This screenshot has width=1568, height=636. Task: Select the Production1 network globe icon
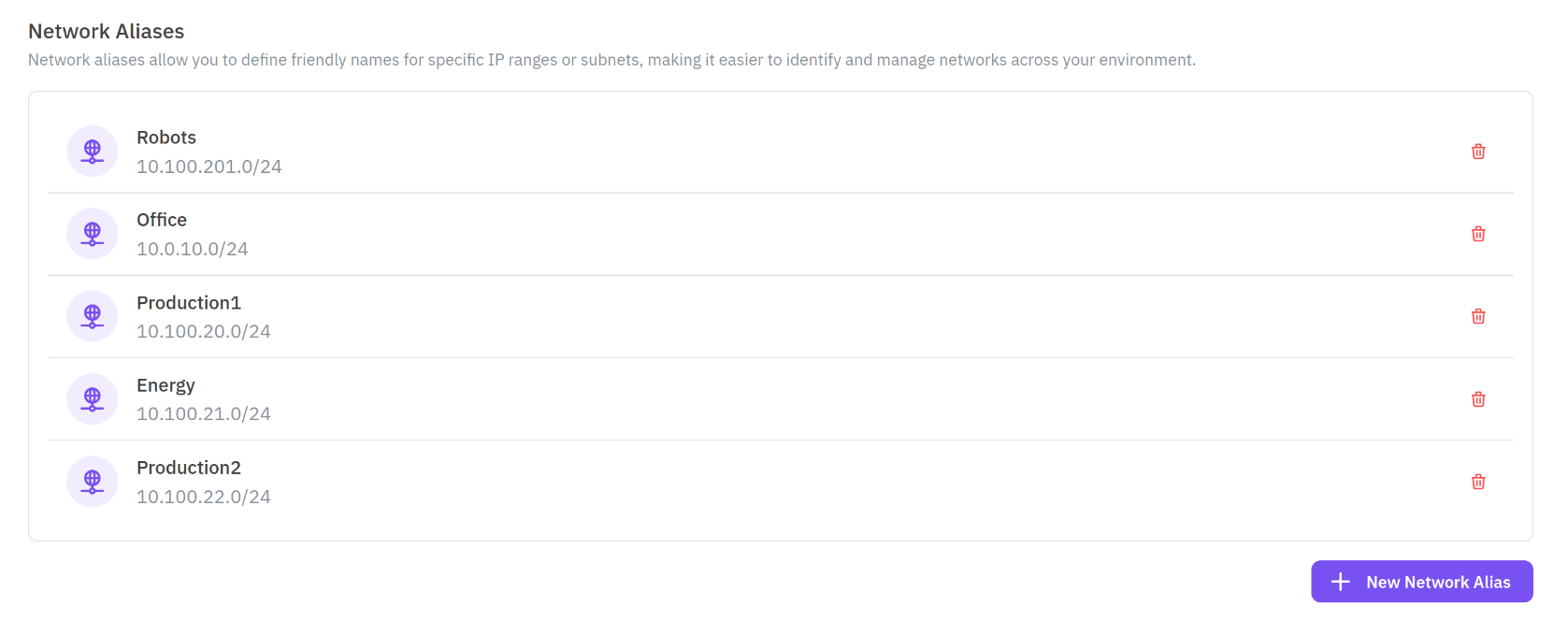point(92,316)
